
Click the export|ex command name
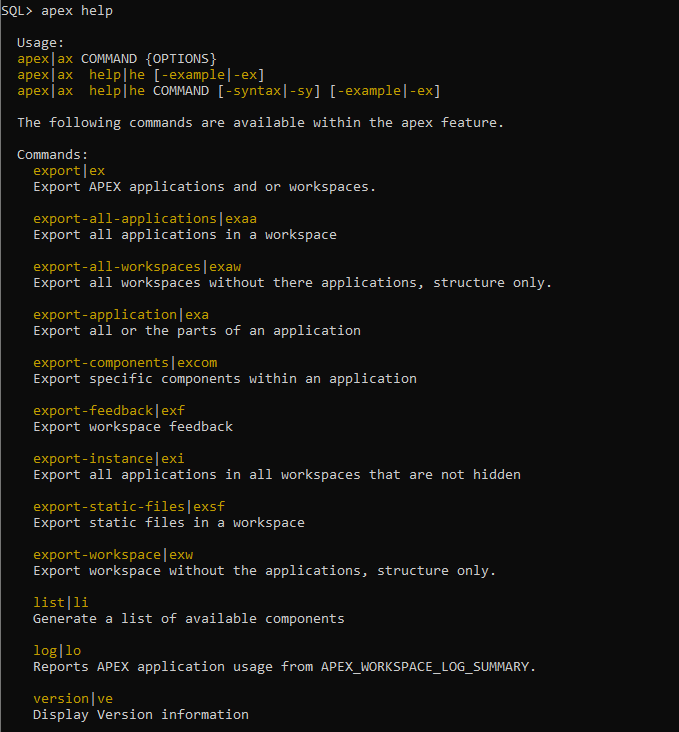click(x=69, y=171)
